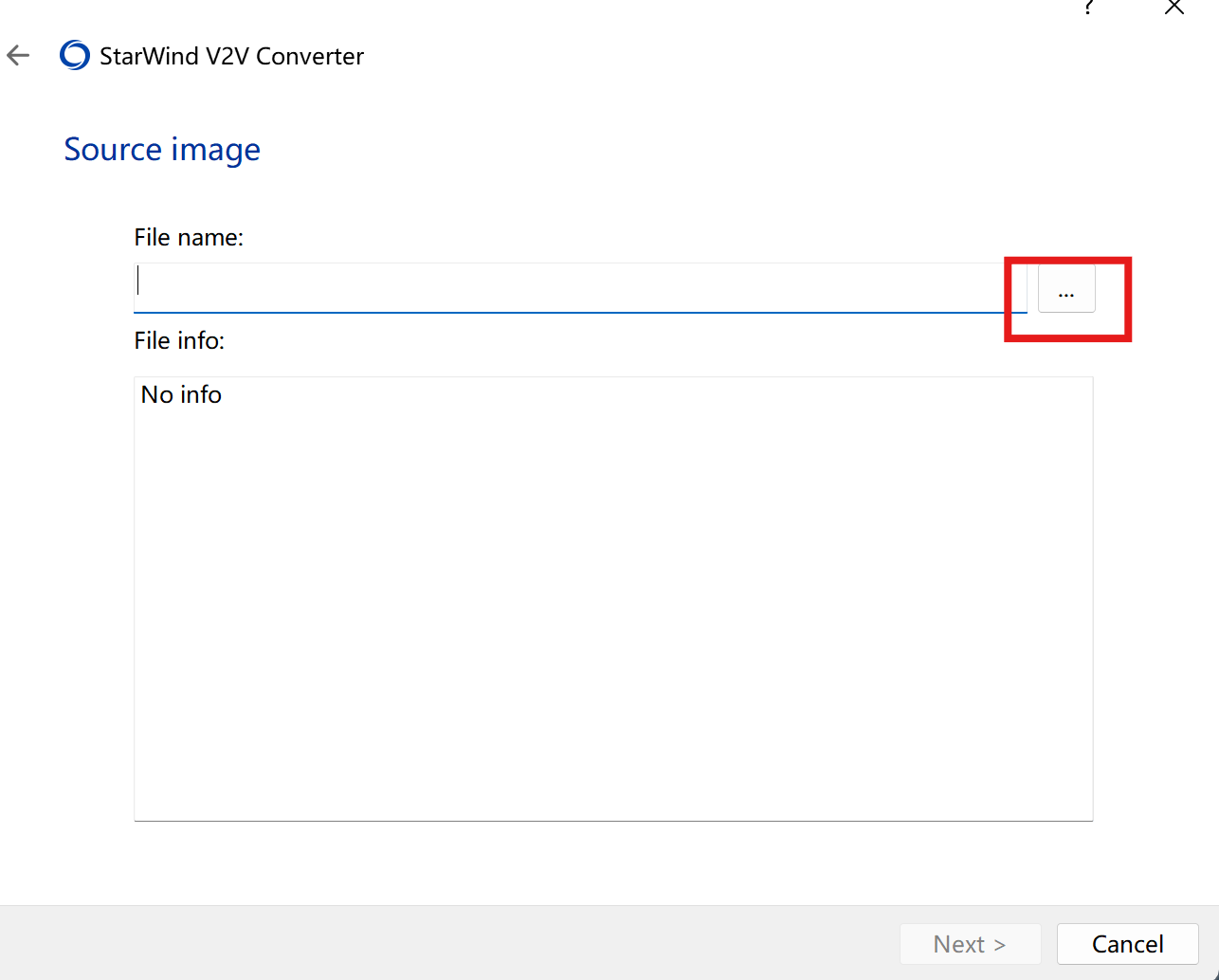The image size is (1219, 980).
Task: Click the Cancel button
Action: pyautogui.click(x=1128, y=944)
